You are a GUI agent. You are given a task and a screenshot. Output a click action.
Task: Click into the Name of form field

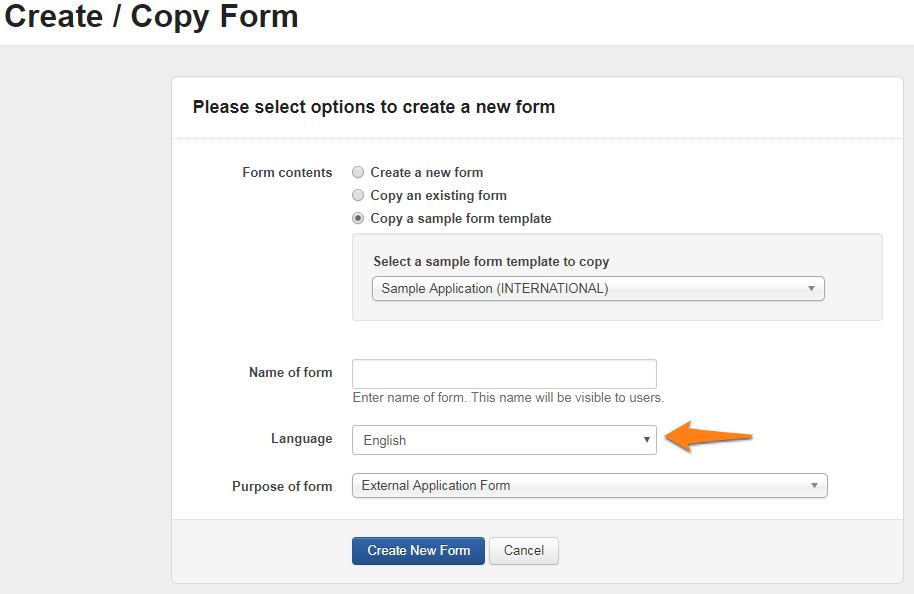504,374
